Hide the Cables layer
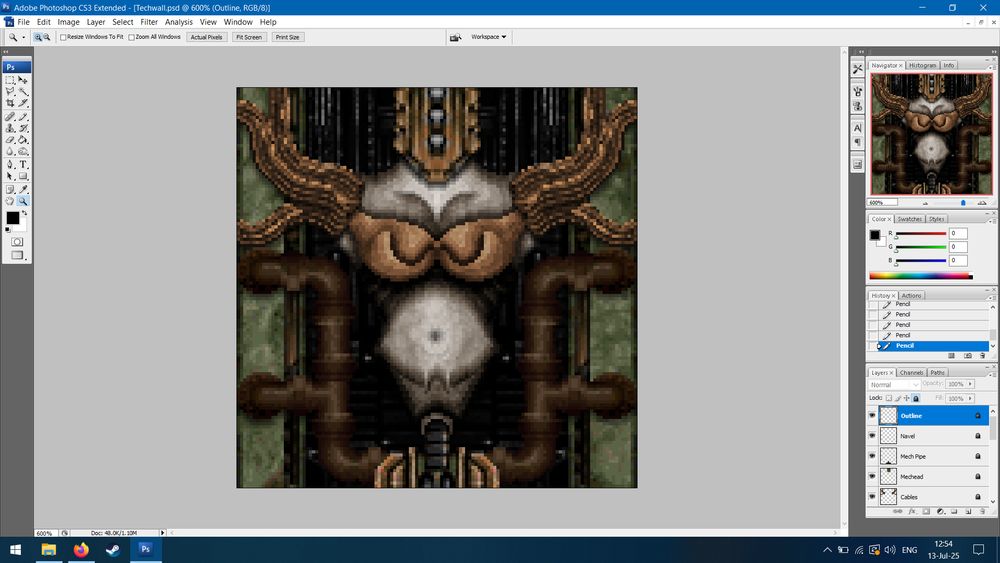The height and width of the screenshot is (563, 1000). [x=872, y=496]
